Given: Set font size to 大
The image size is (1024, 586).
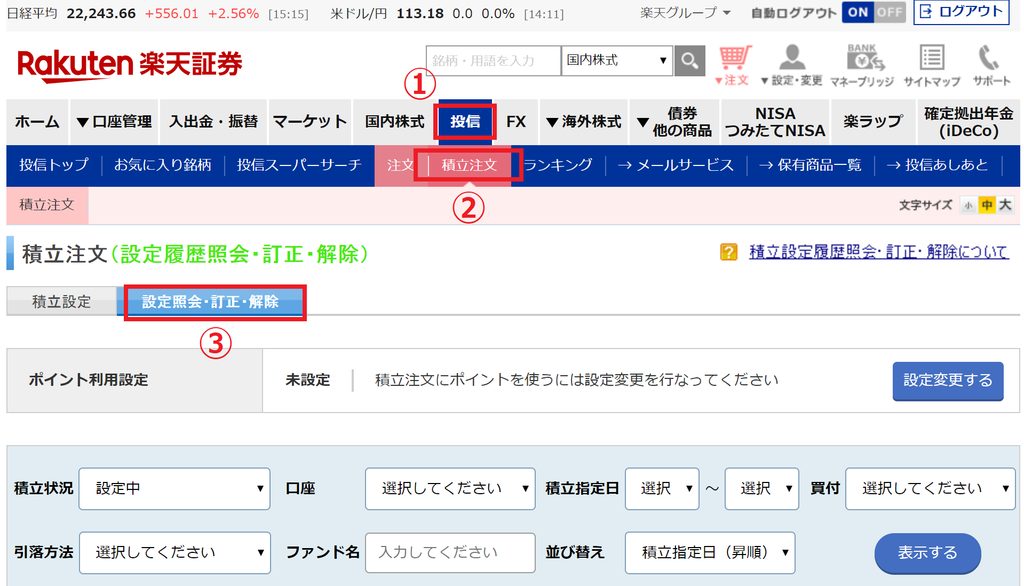Looking at the screenshot, I should [x=1005, y=205].
